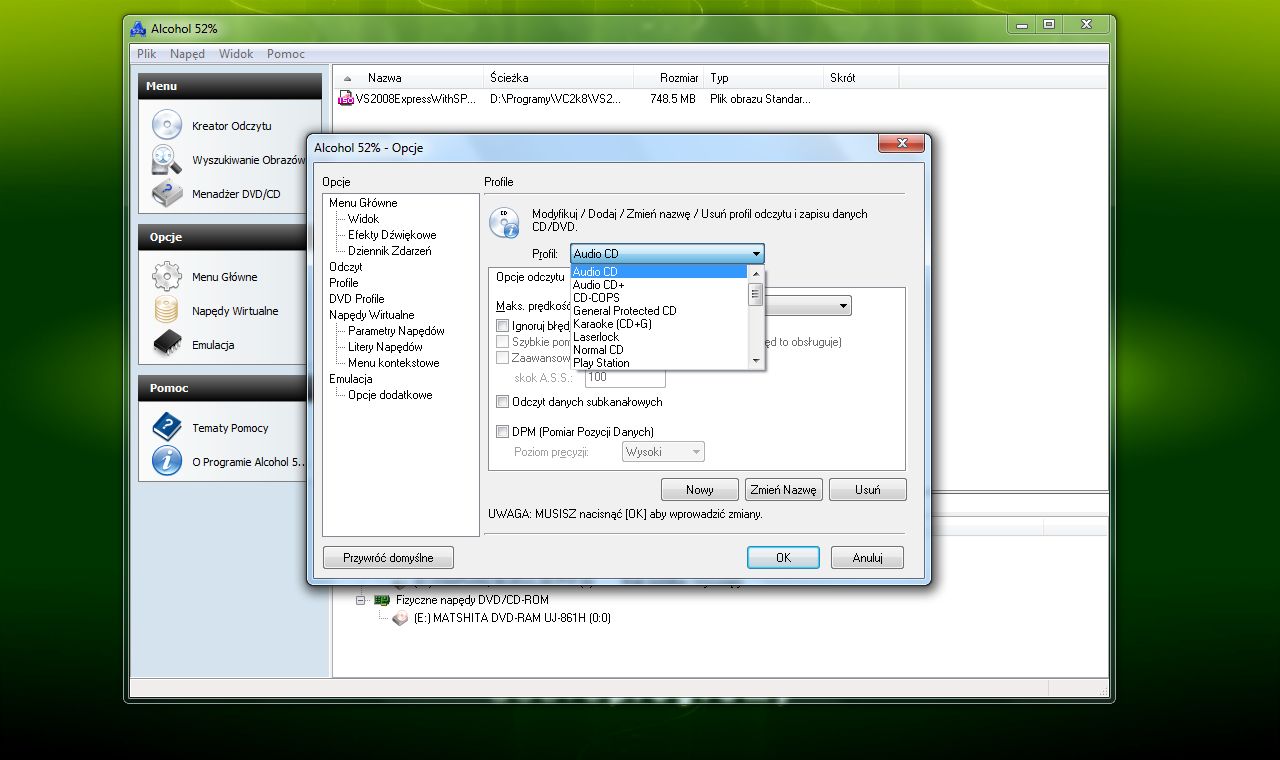Open the Plik menu

[x=147, y=54]
